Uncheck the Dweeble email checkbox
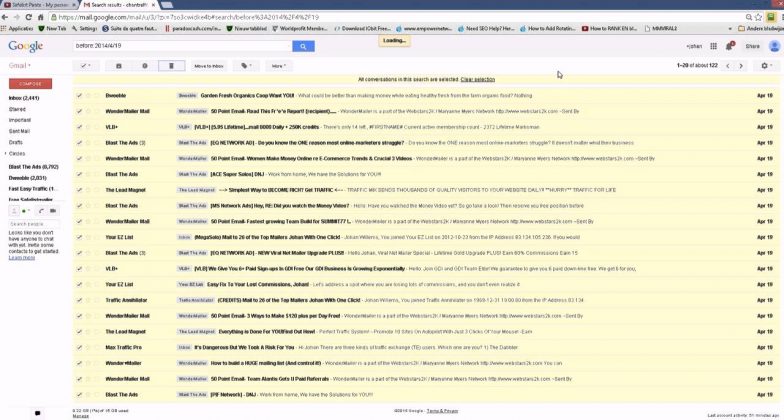784x420 pixels. tap(79, 96)
